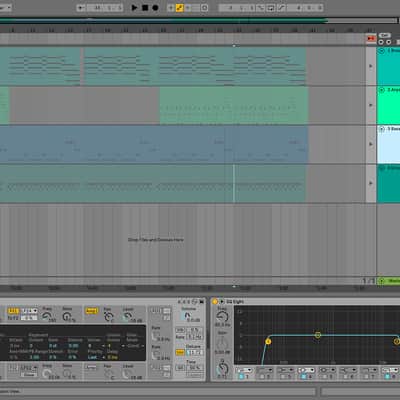
Task: Toggle the yellow button beside the Detune field
Action: 180,352
